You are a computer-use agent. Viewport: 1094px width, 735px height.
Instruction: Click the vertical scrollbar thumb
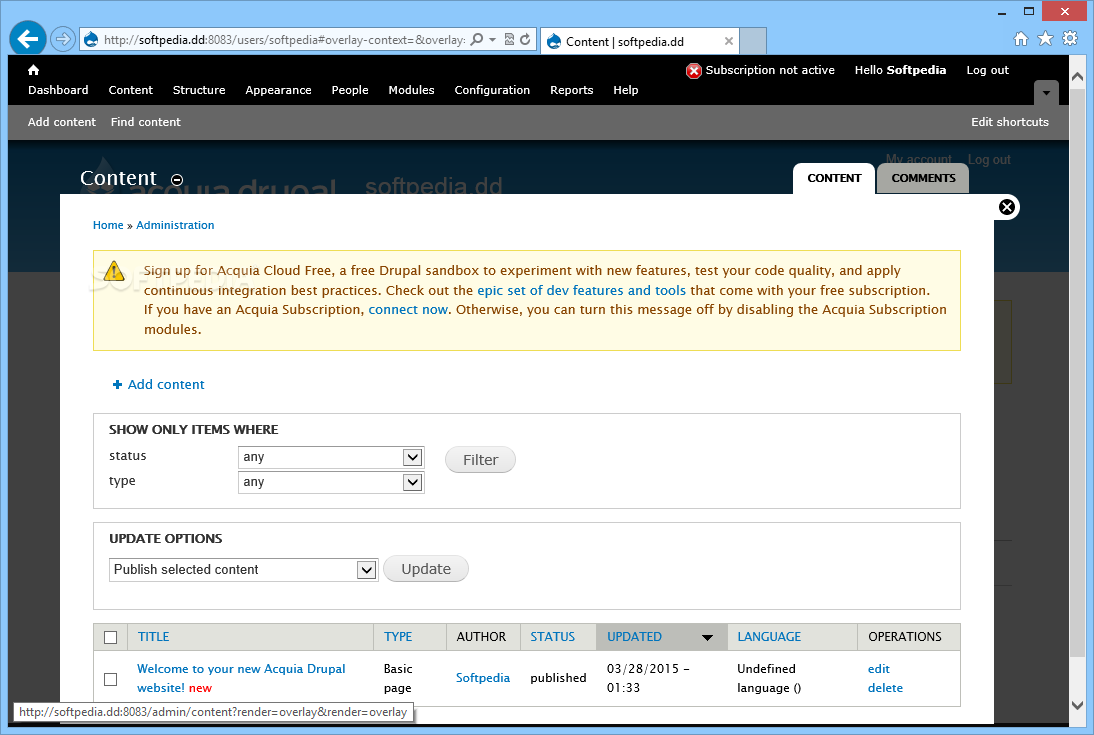coord(1077,371)
